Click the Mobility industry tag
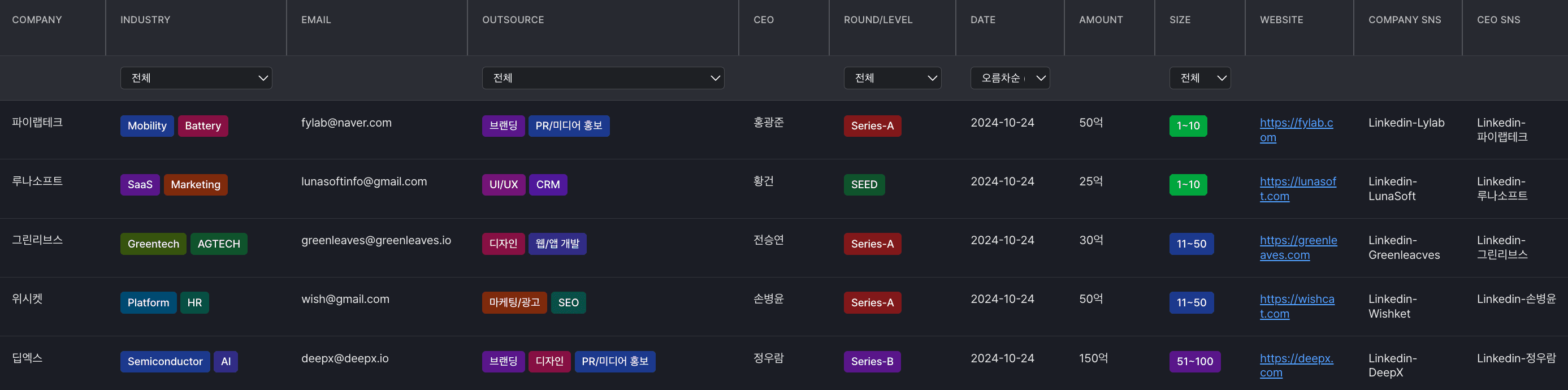 click(147, 126)
